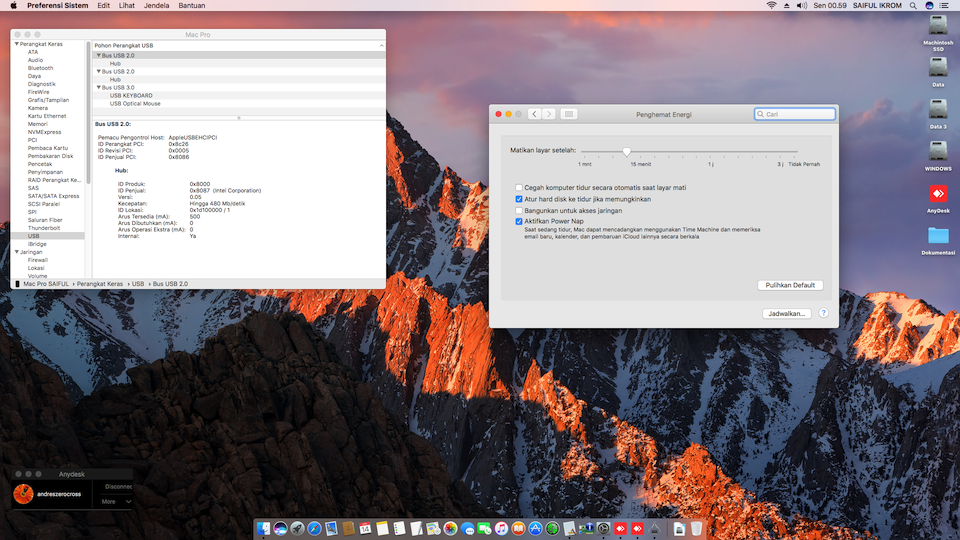This screenshot has width=960, height=540.
Task: Open volume control in menu bar
Action: point(801,6)
